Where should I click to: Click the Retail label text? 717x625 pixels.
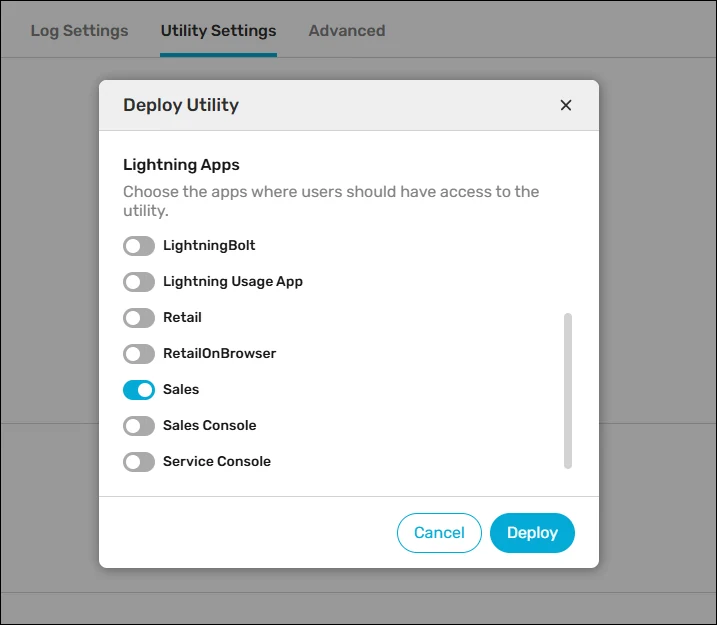tap(182, 317)
